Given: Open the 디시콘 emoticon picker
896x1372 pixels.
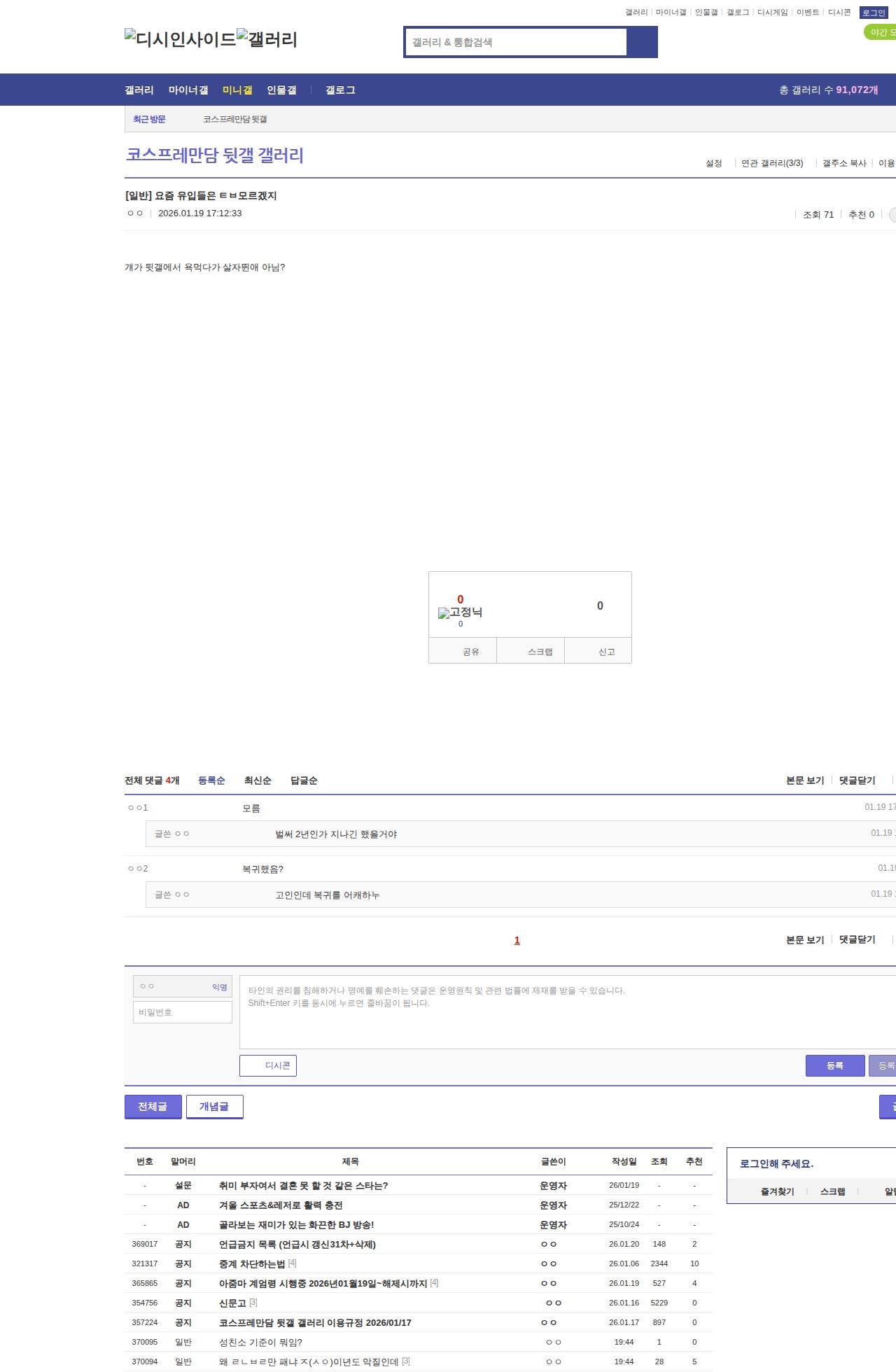Looking at the screenshot, I should (268, 1065).
